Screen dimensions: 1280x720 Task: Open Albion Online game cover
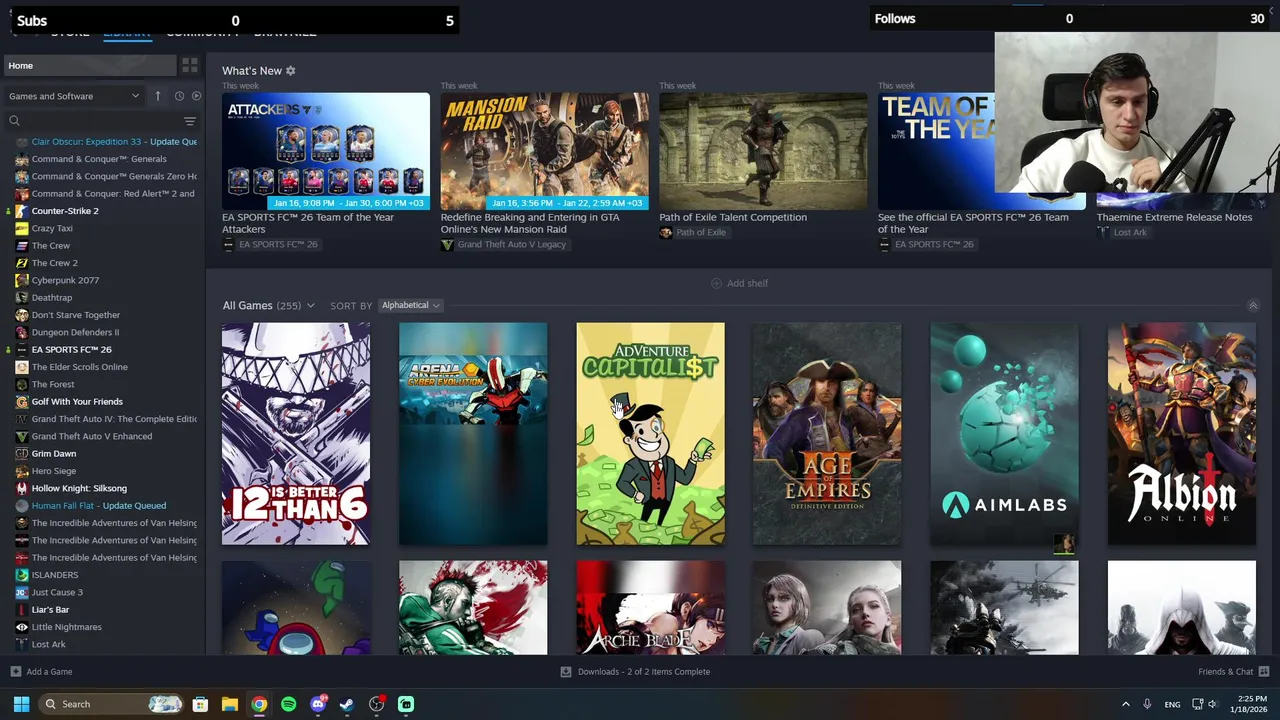pyautogui.click(x=1182, y=434)
